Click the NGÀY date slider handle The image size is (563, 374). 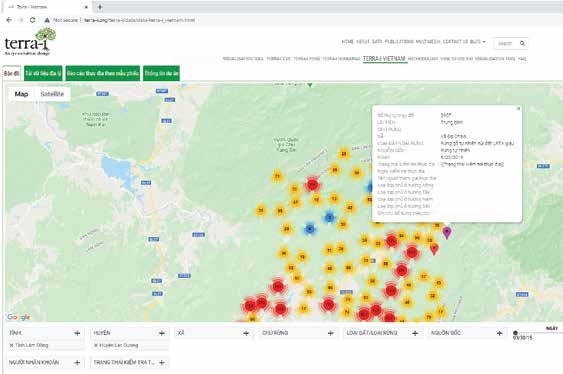pos(515,333)
